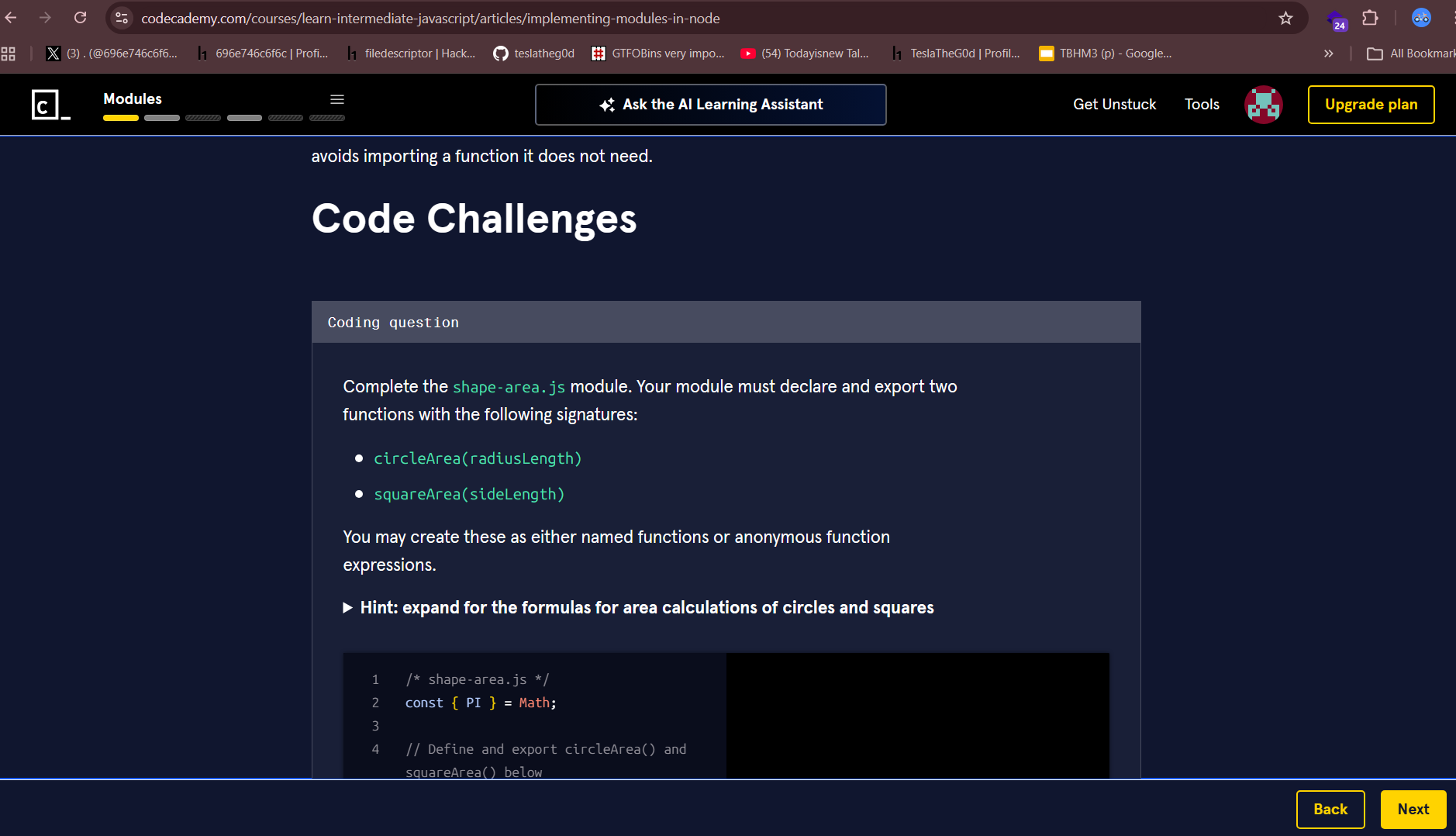Reload the page
The image size is (1456, 836).
pos(80,18)
